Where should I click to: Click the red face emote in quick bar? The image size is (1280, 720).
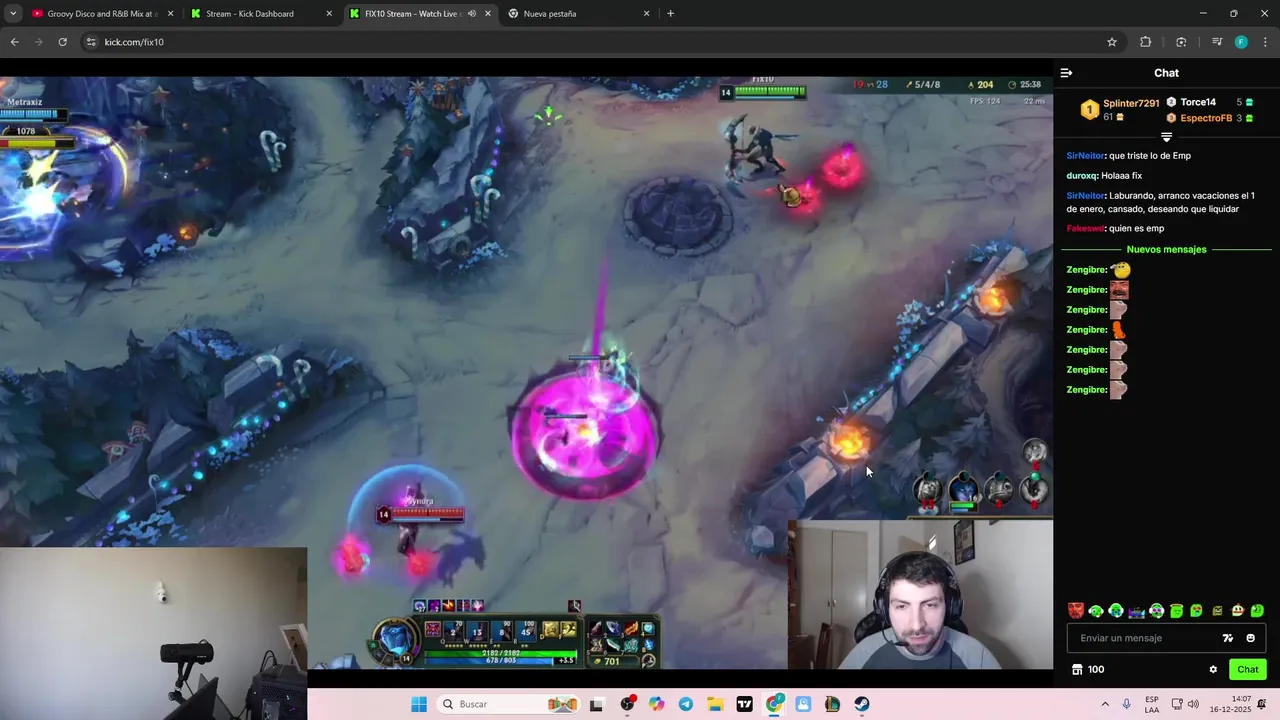pos(1075,611)
